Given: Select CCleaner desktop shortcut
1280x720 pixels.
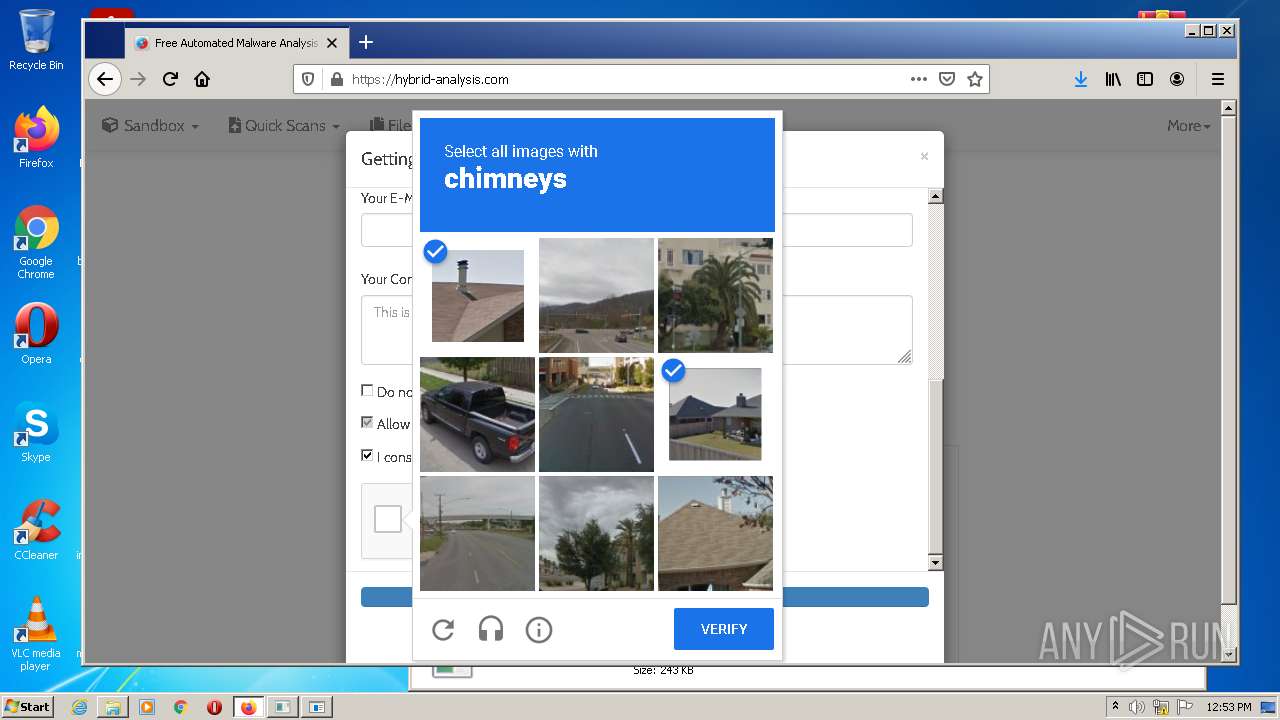Looking at the screenshot, I should 36,530.
